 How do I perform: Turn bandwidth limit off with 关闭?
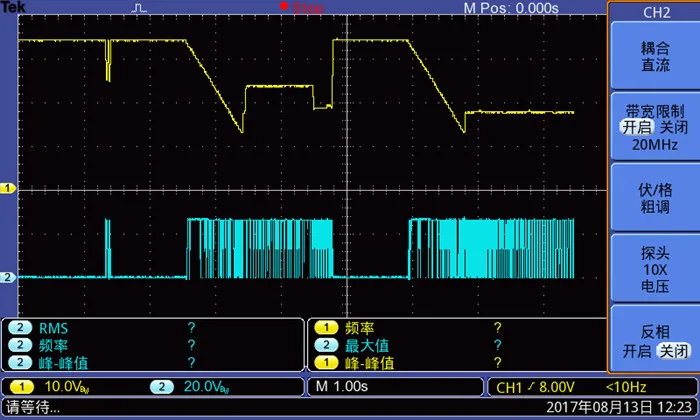pyautogui.click(x=674, y=127)
